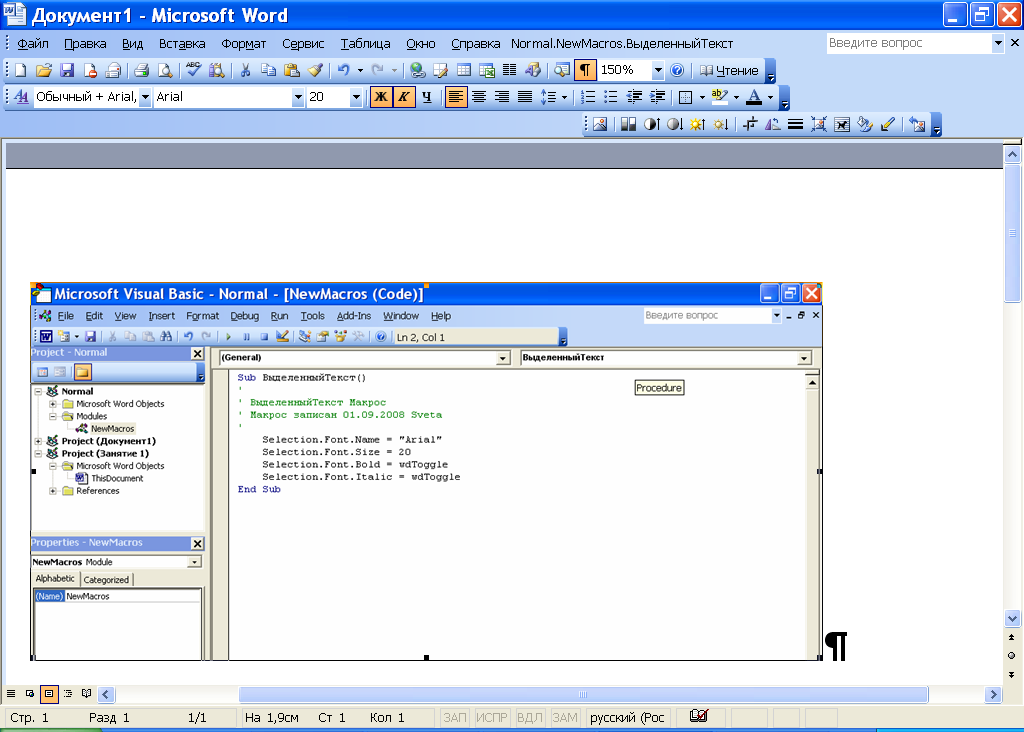Open the Справка menu
The image size is (1024, 732).
pos(475,43)
